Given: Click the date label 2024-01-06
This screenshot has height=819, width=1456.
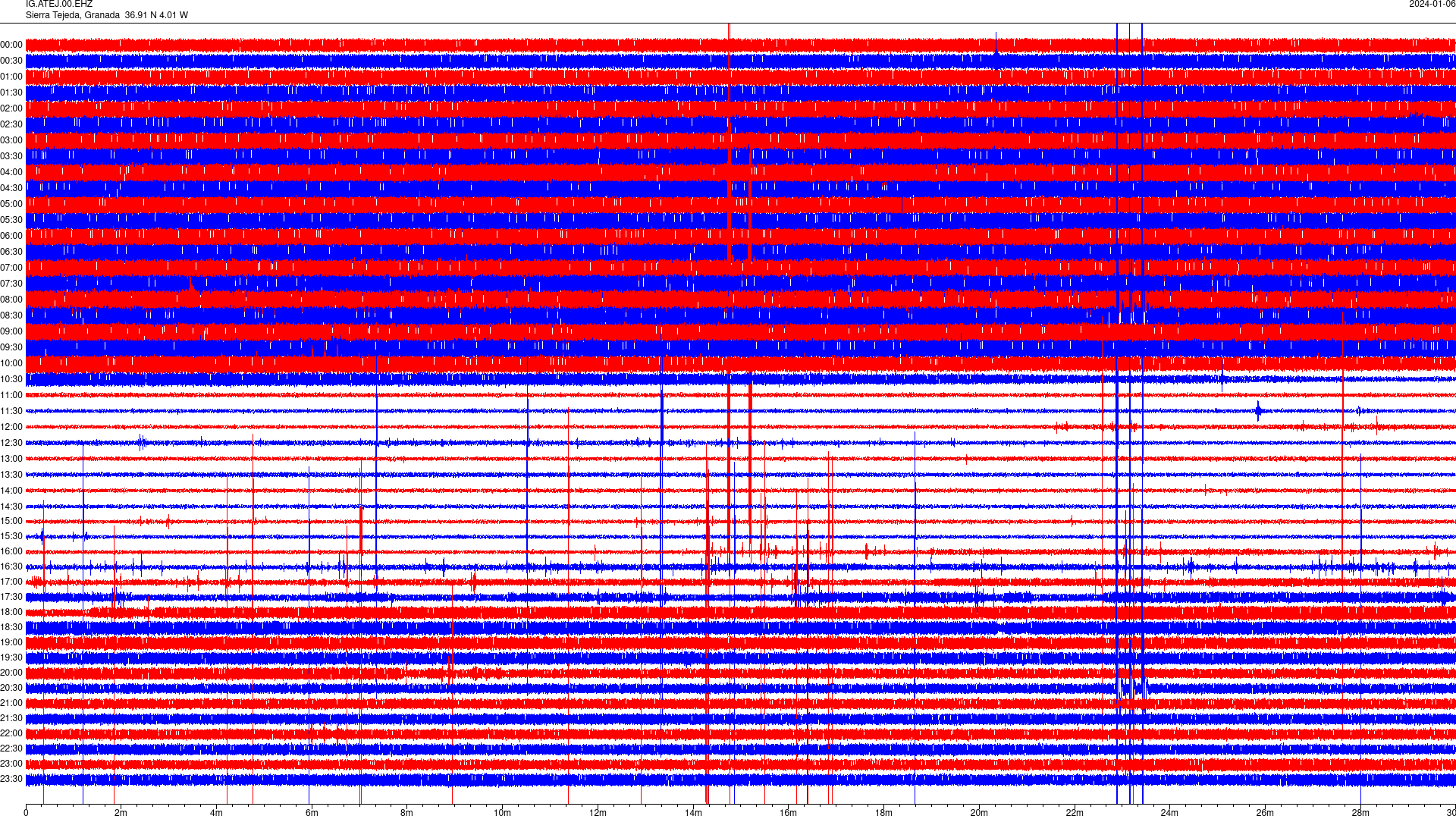Looking at the screenshot, I should (1432, 5).
